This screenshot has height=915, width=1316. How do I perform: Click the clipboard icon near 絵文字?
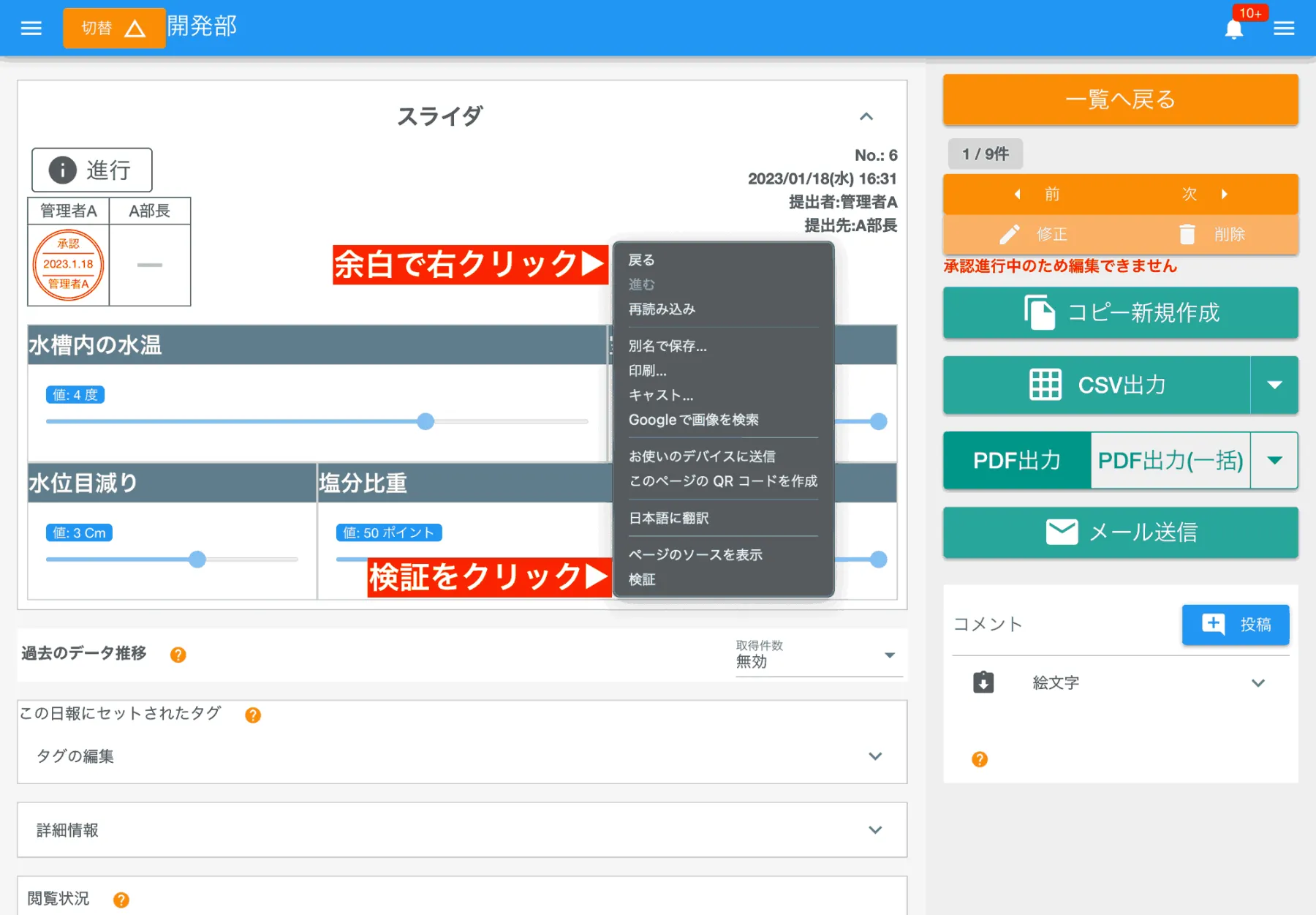(x=983, y=682)
